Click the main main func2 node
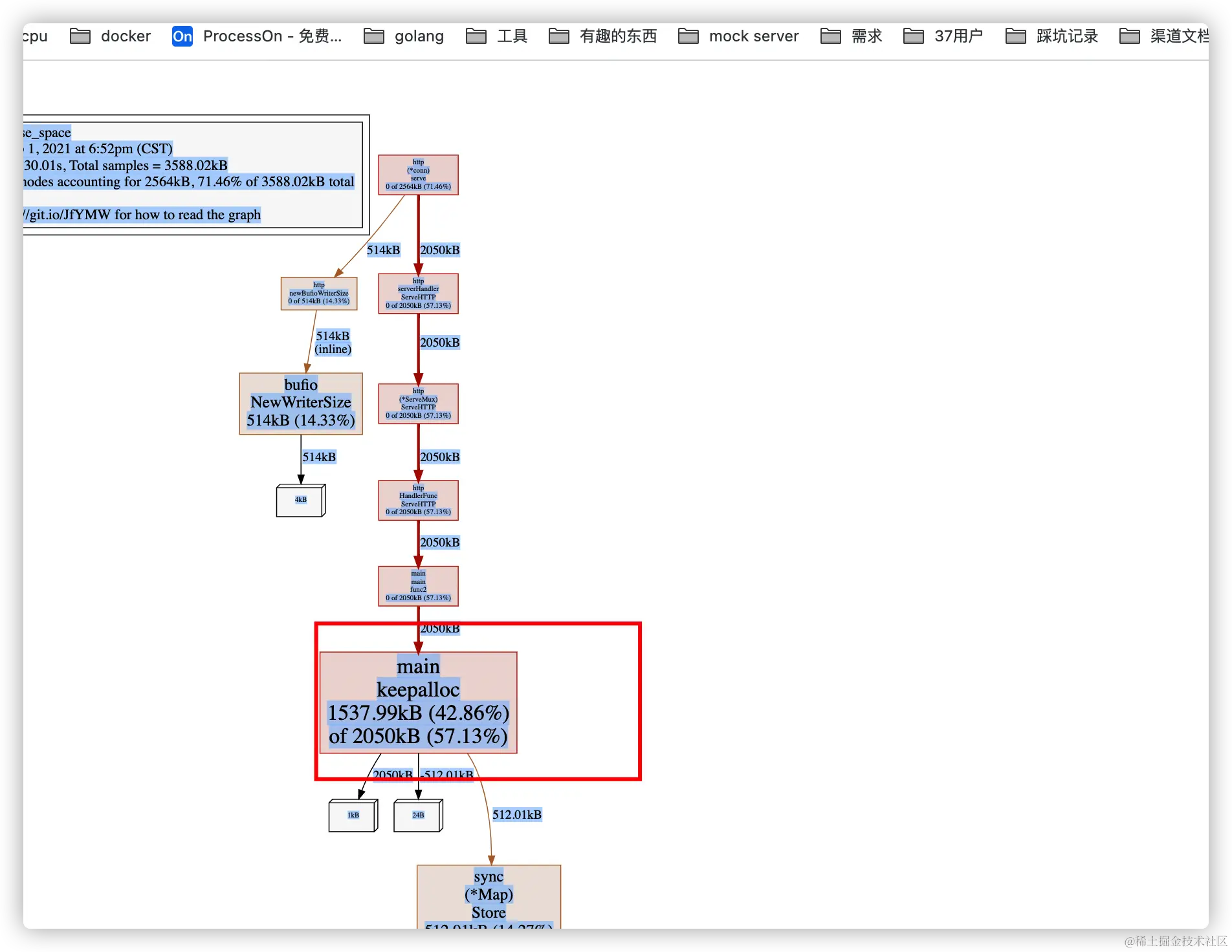Screen dimensions: 1232x952 (418, 585)
